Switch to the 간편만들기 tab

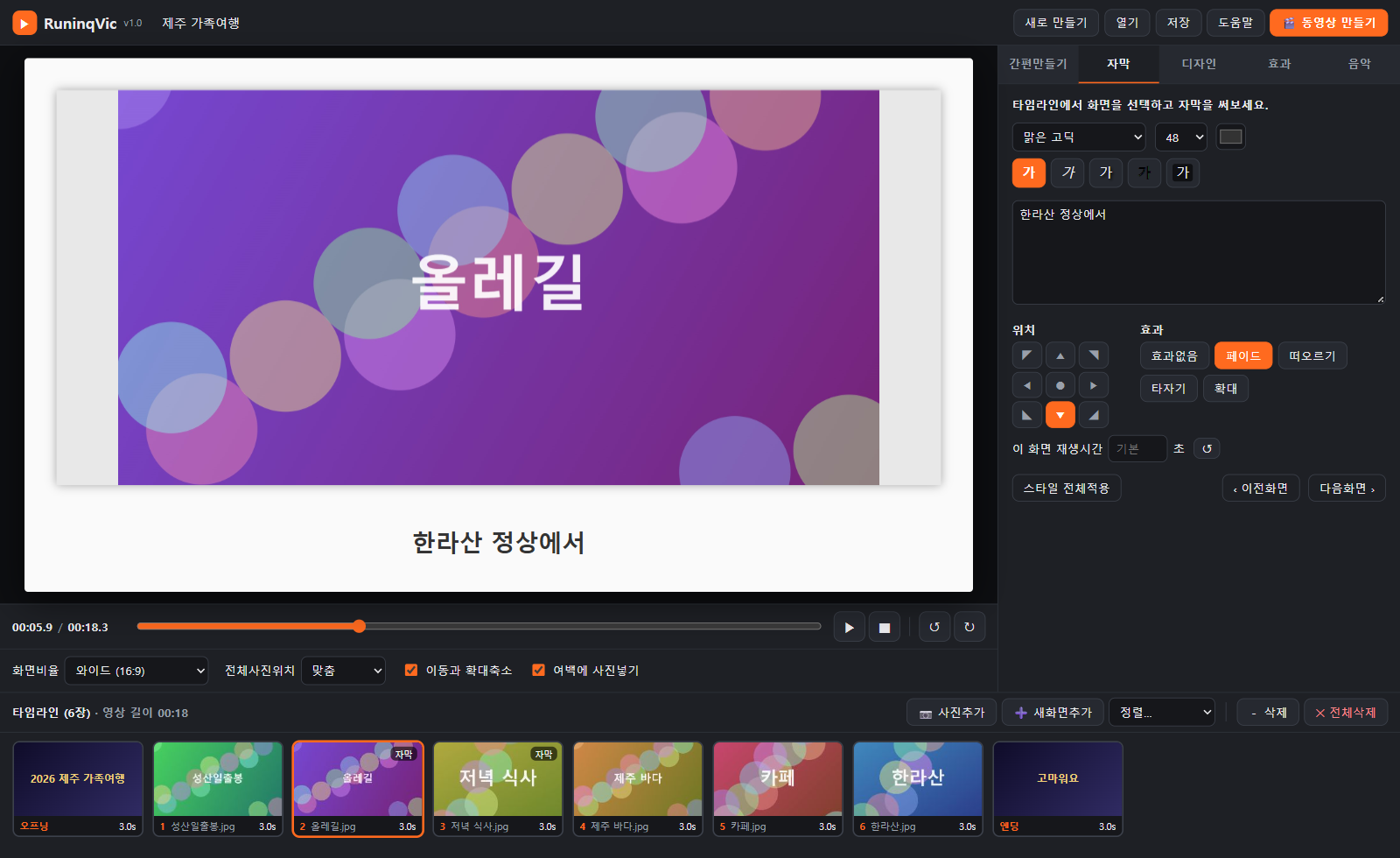(1038, 64)
